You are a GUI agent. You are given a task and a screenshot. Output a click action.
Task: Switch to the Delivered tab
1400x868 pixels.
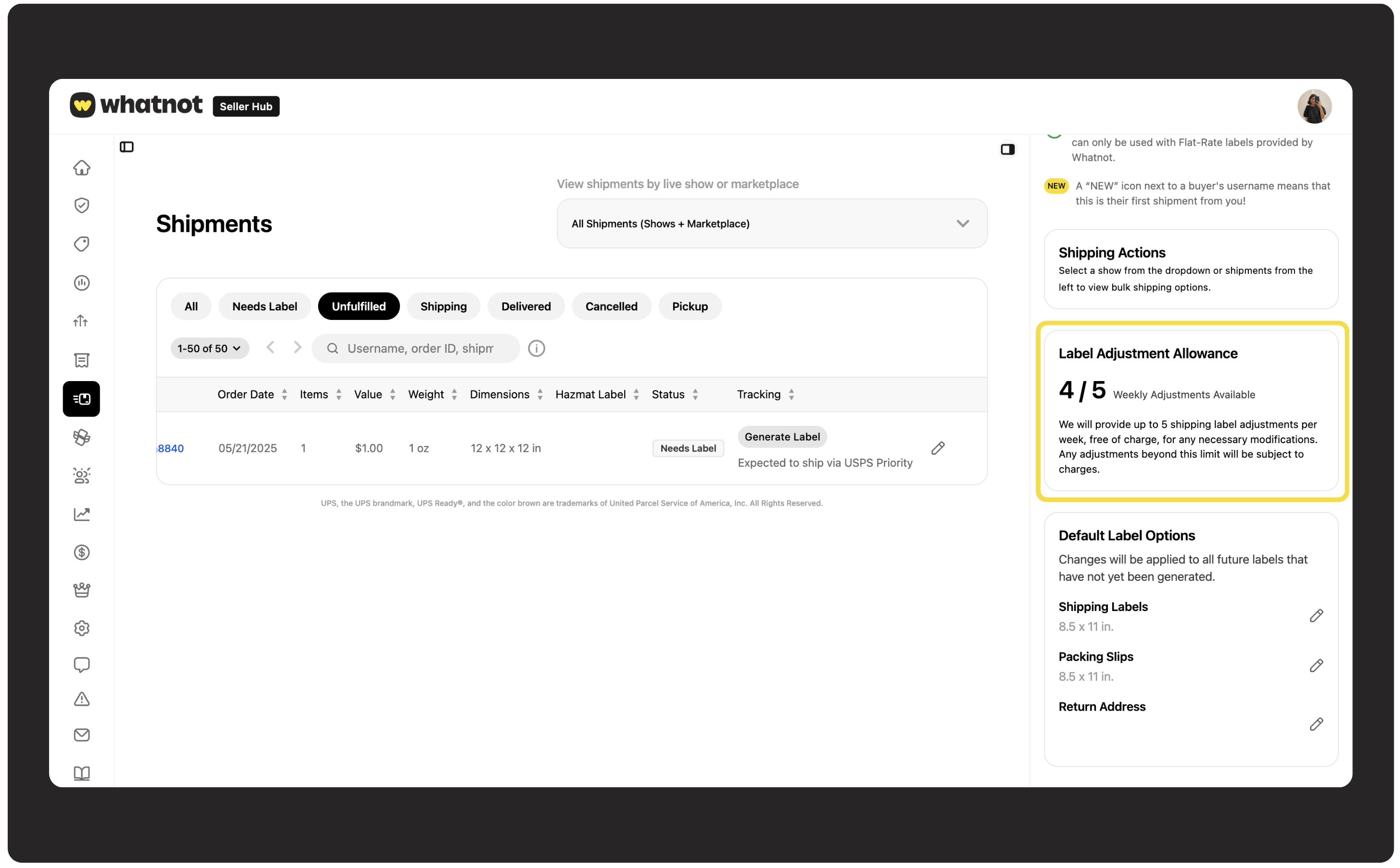pyautogui.click(x=526, y=306)
